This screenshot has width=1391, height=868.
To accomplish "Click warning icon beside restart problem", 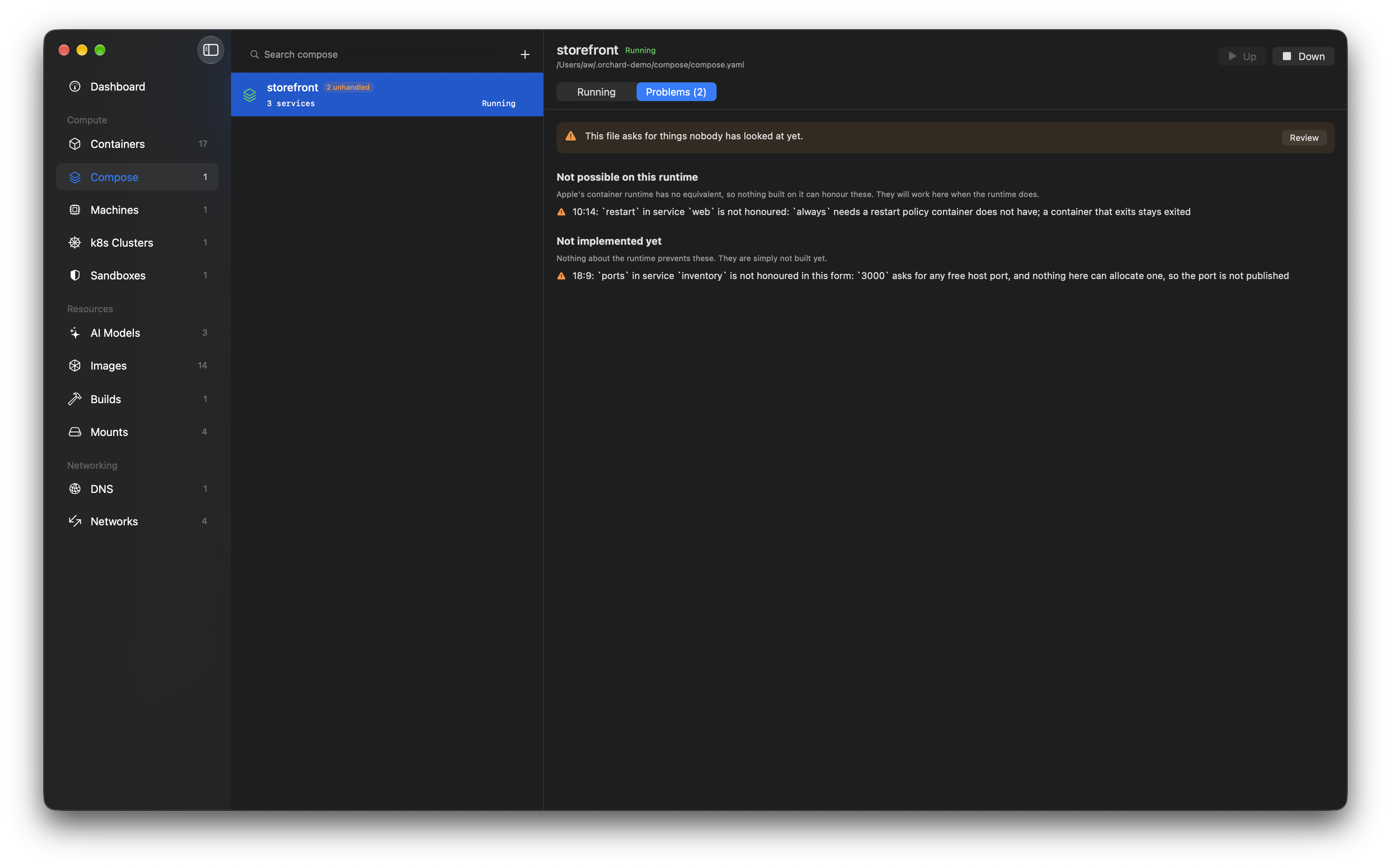I will (562, 212).
